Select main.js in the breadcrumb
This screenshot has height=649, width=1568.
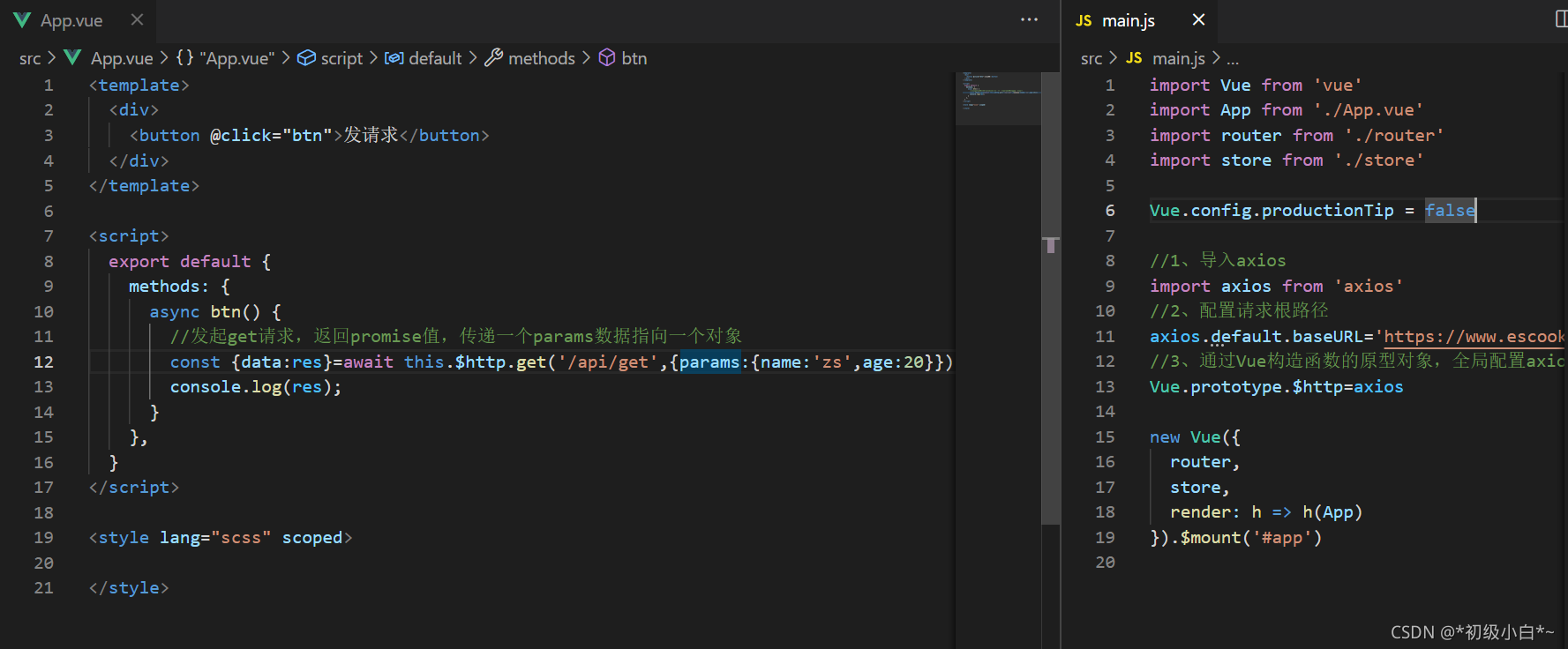click(x=1179, y=58)
